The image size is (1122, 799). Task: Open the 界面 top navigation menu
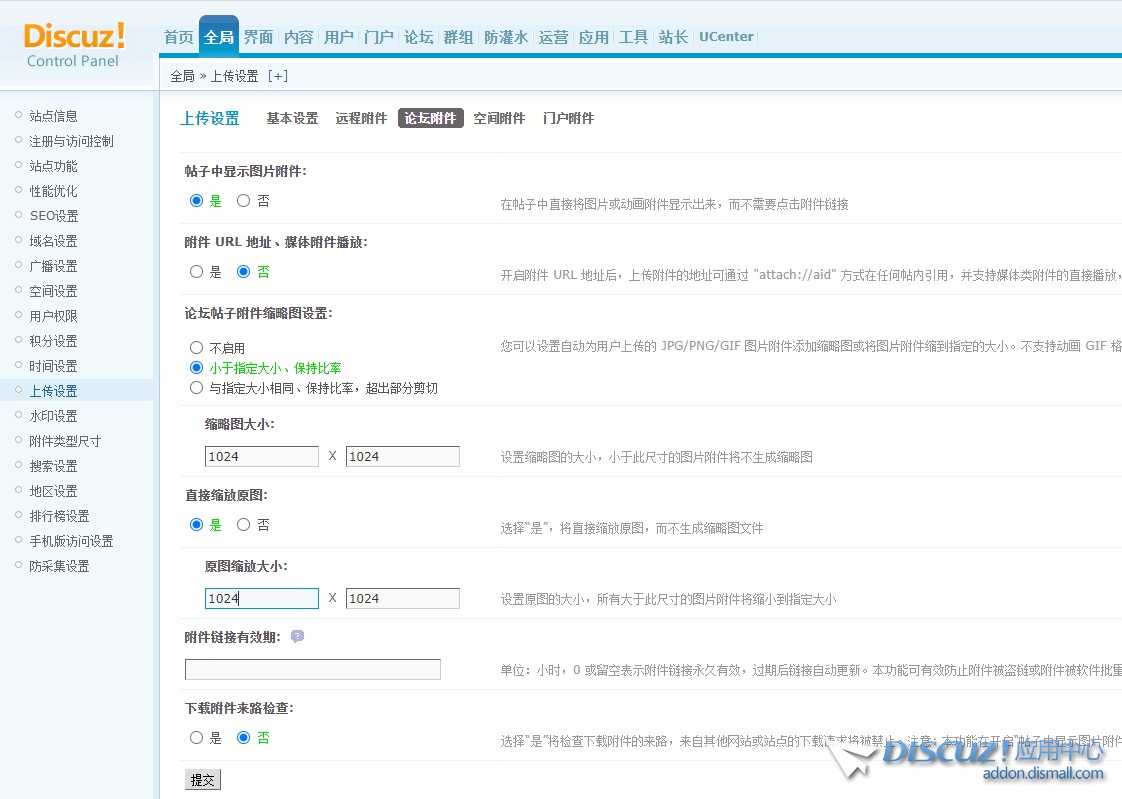click(258, 37)
